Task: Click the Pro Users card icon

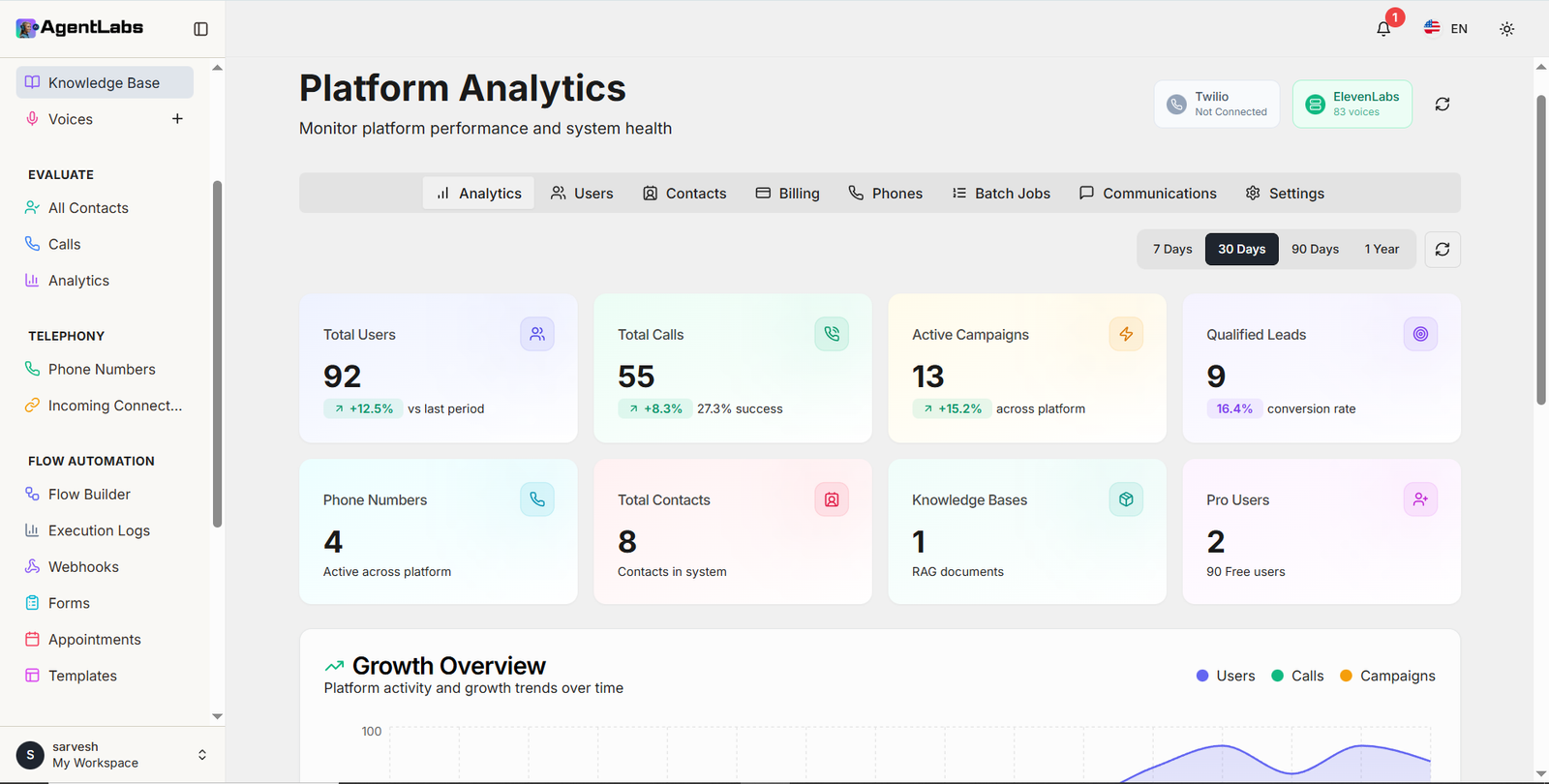Action: click(x=1420, y=499)
